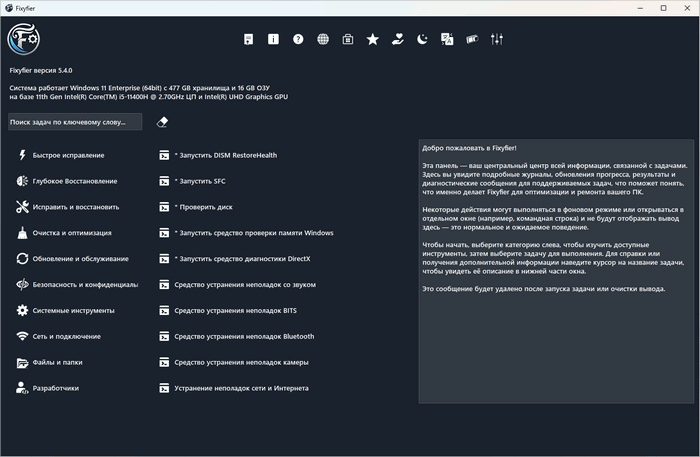700x457 pixels.
Task: Toggle dark mode with the moon icon
Action: [422, 39]
